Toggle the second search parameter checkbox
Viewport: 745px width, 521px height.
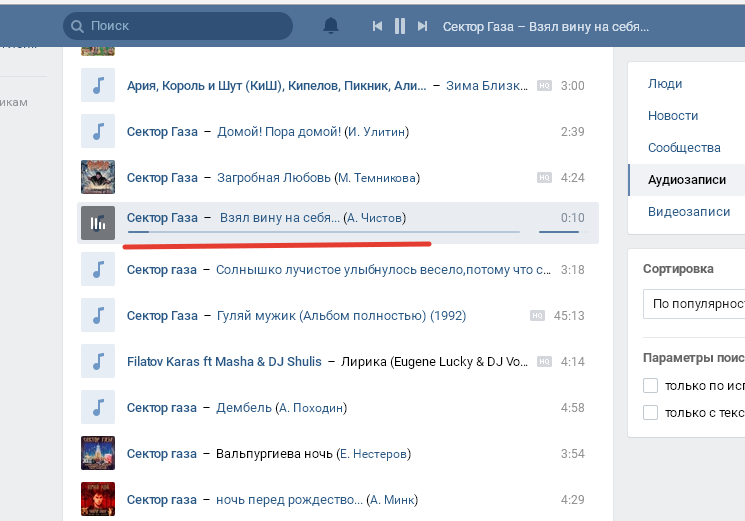point(651,412)
